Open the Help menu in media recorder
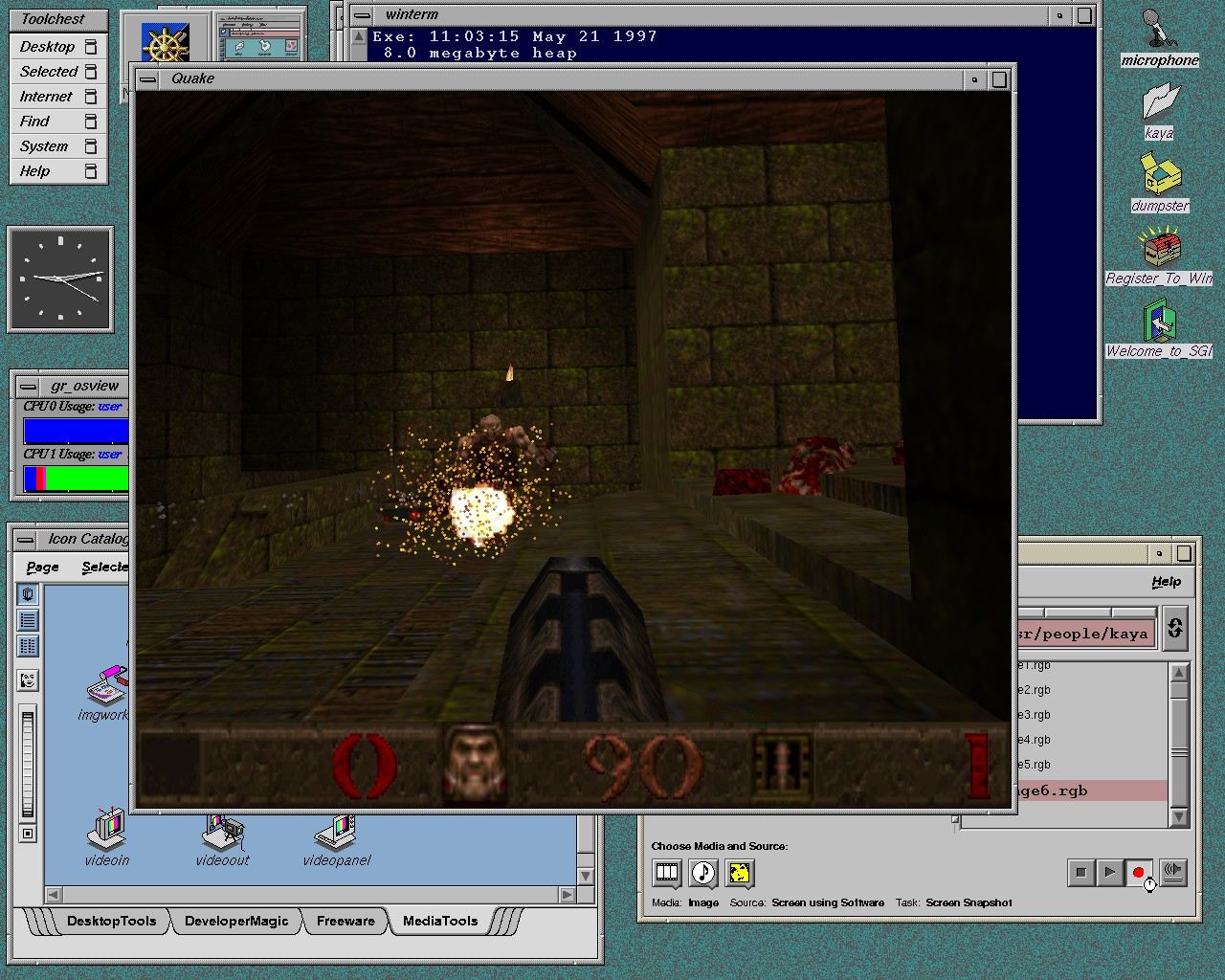 (1166, 581)
